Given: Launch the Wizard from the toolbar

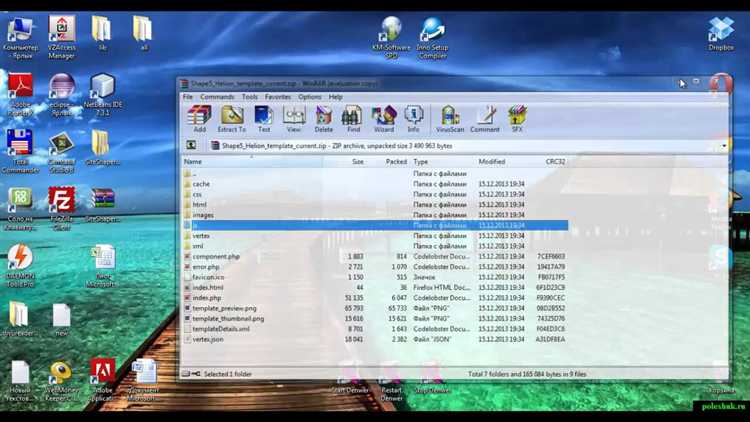Looking at the screenshot, I should [x=384, y=119].
